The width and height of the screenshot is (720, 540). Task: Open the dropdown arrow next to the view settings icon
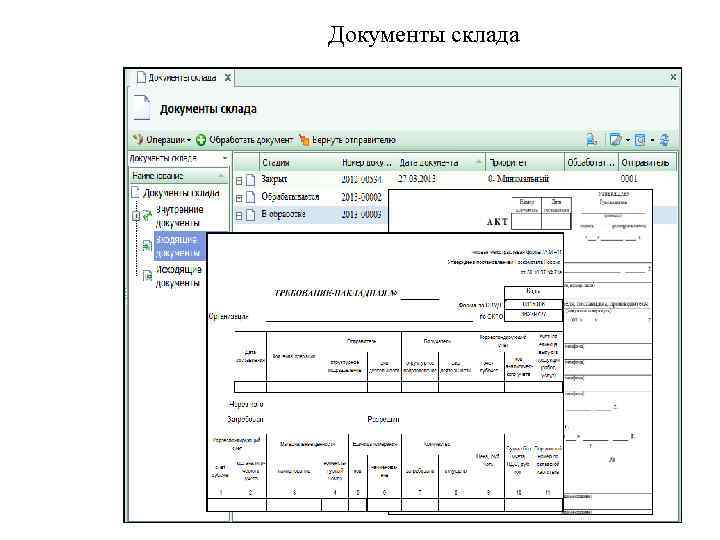652,140
